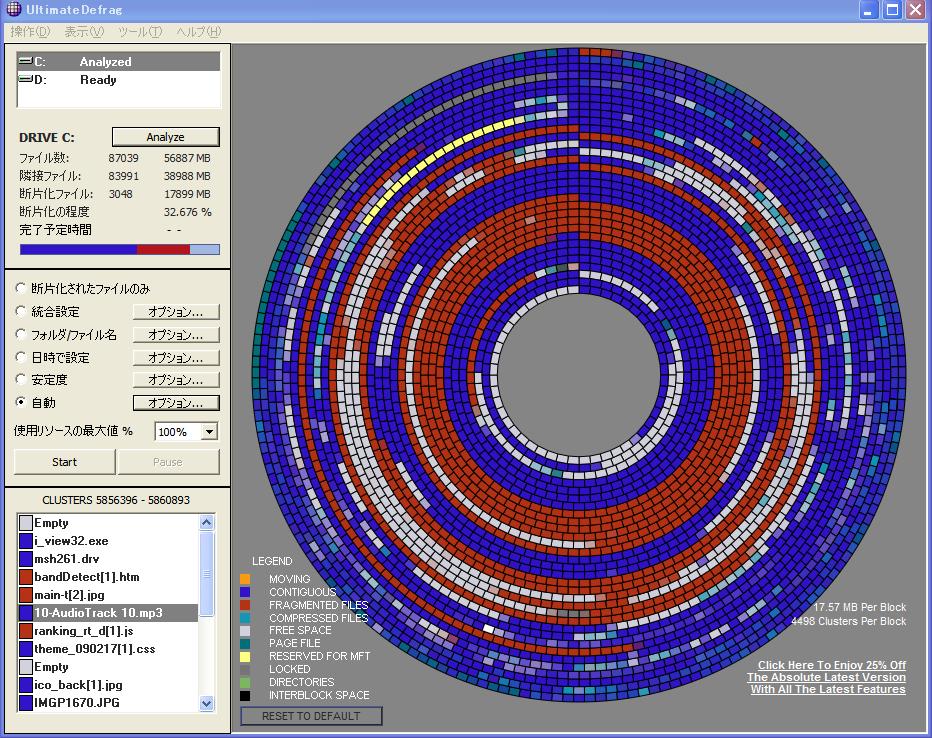The width and height of the screenshot is (932, 738).
Task: Click the LOCKED legend color swatch
Action: (x=245, y=670)
